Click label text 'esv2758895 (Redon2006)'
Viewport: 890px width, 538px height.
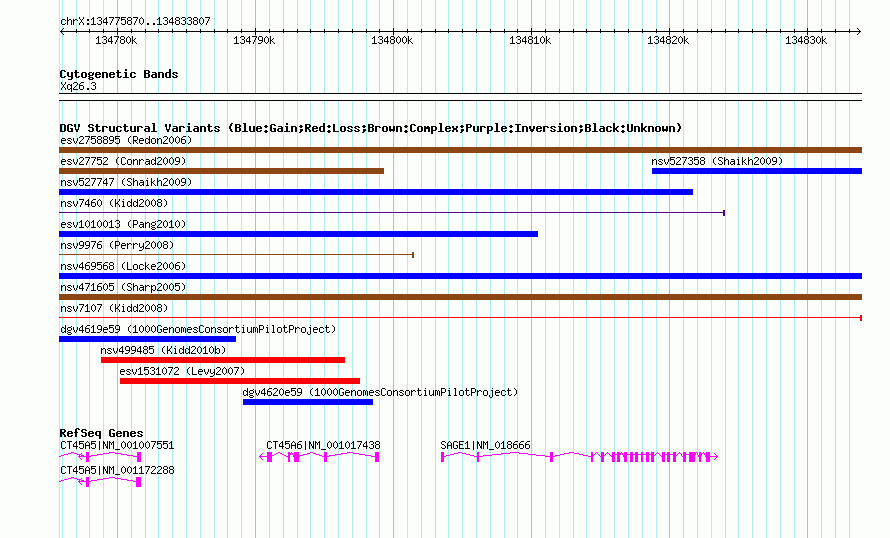(126, 140)
